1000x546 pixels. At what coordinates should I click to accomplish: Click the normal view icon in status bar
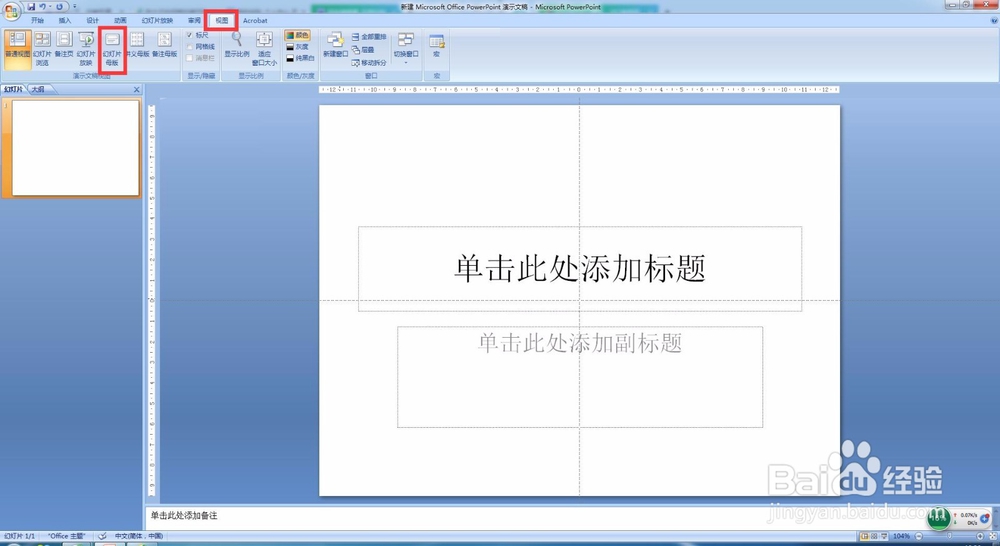pos(865,536)
